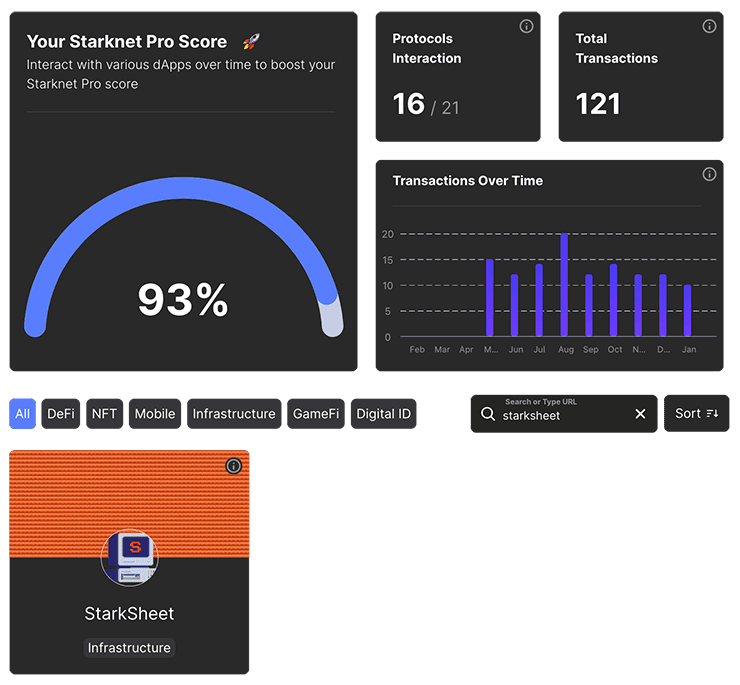Open info icon on Transactions Over Time
The image size is (740, 685).
(x=709, y=174)
